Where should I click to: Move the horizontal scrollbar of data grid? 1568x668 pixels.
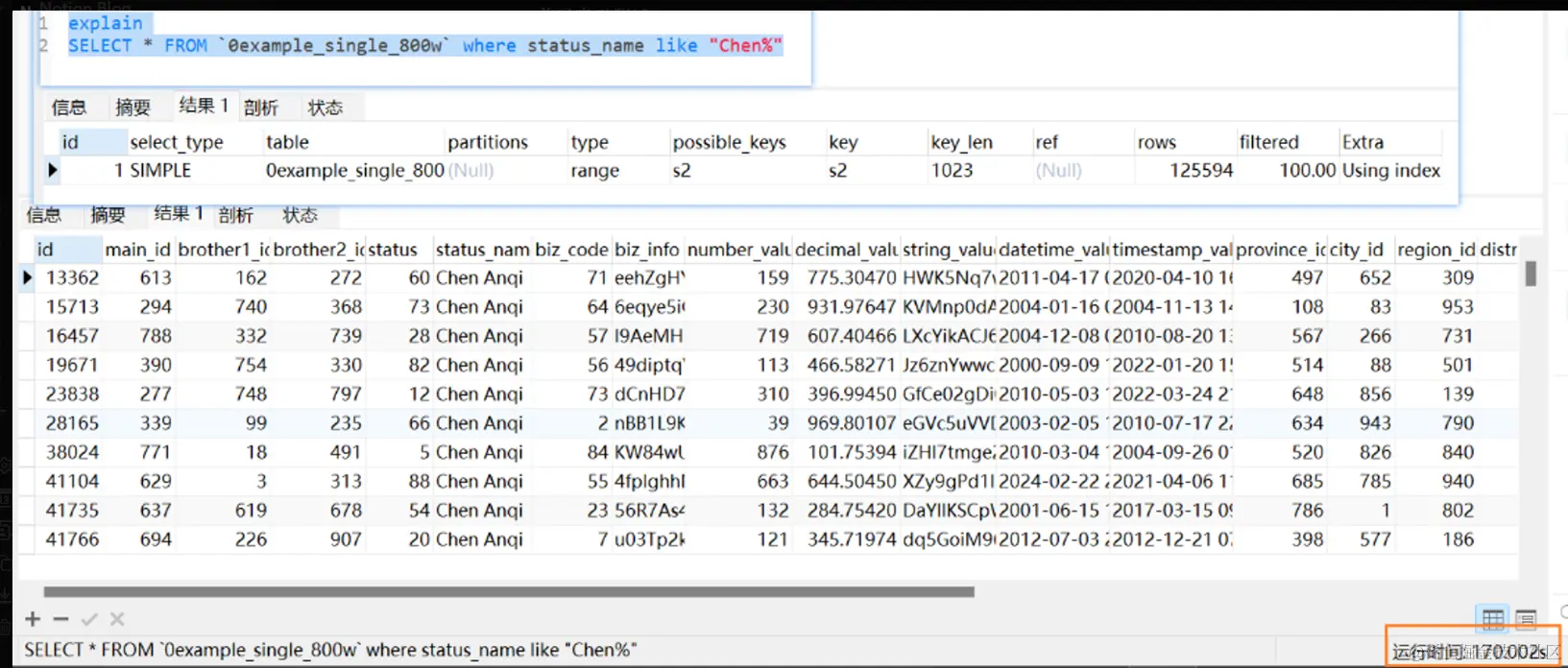tap(509, 592)
